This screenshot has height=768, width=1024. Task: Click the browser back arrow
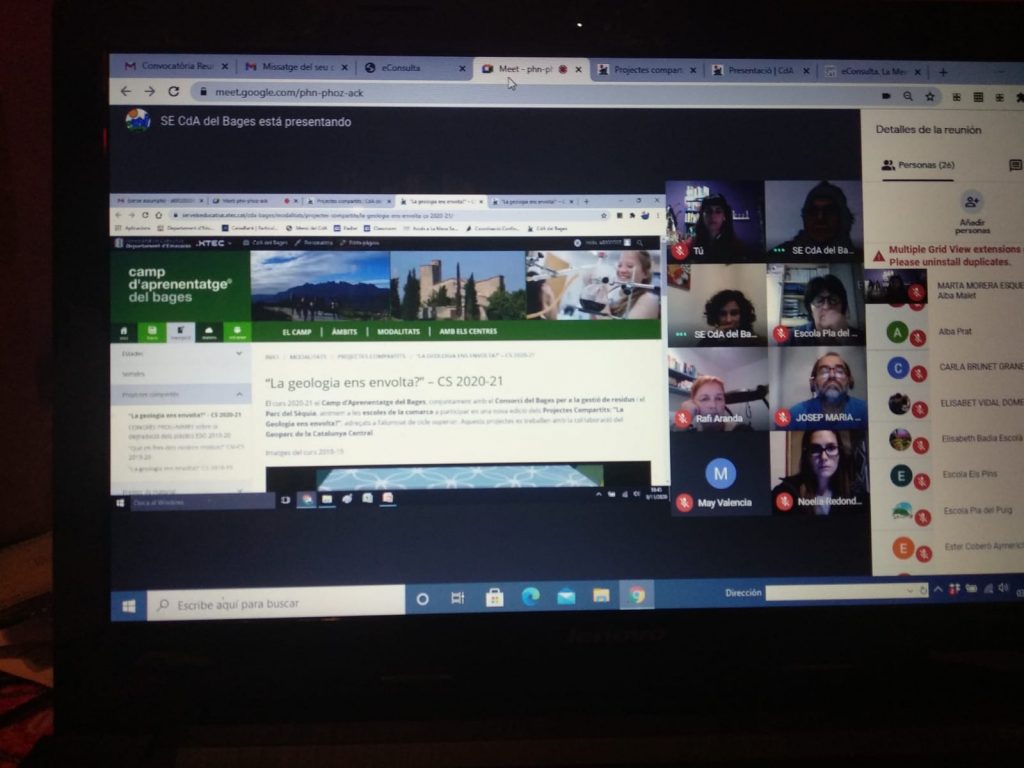(x=125, y=91)
